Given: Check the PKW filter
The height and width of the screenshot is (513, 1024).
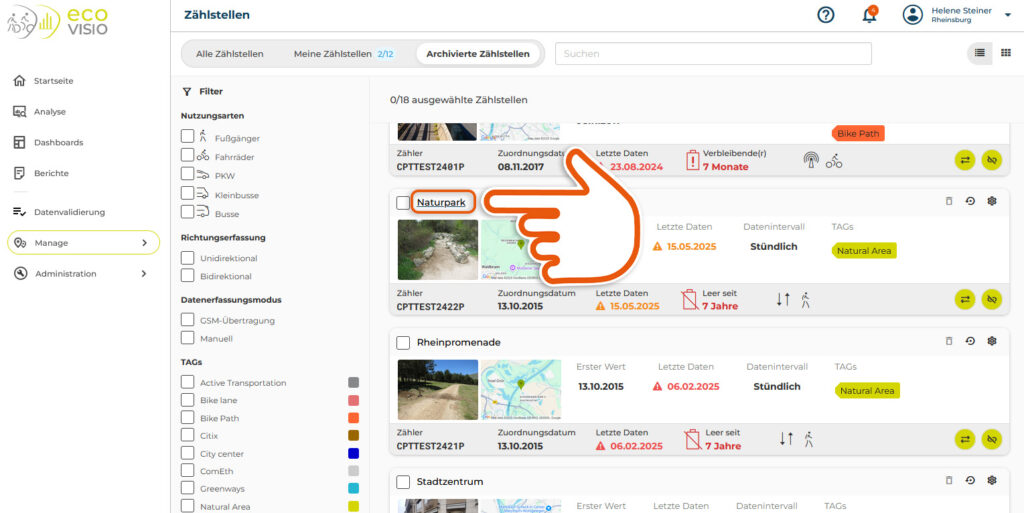Looking at the screenshot, I should [x=187, y=174].
